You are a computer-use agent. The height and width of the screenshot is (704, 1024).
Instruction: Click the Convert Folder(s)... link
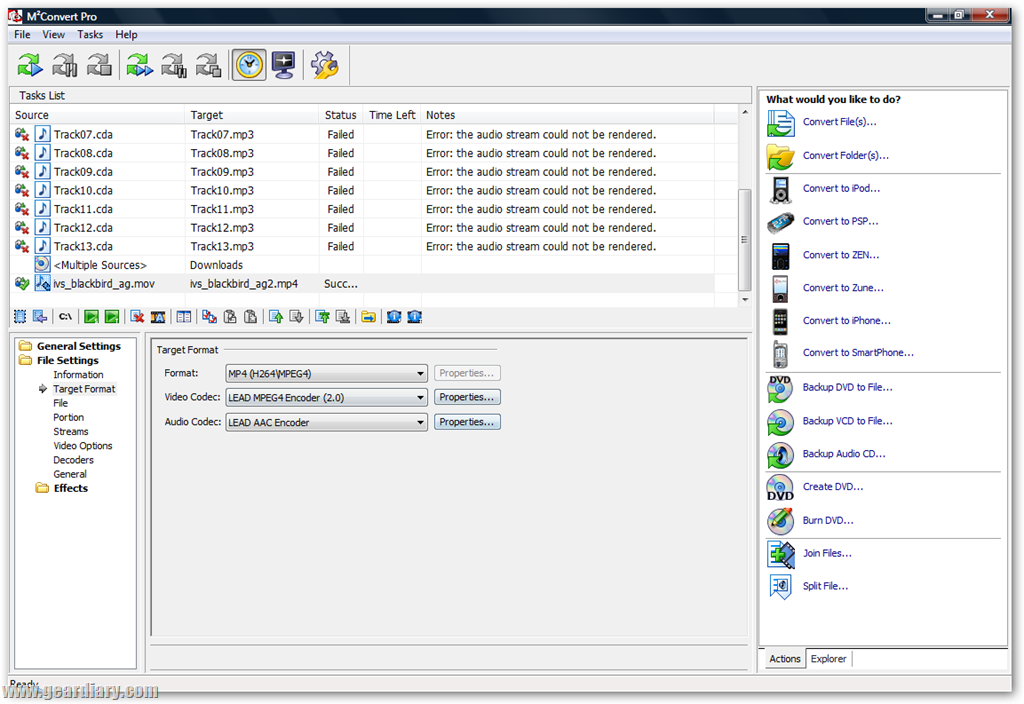tap(845, 156)
